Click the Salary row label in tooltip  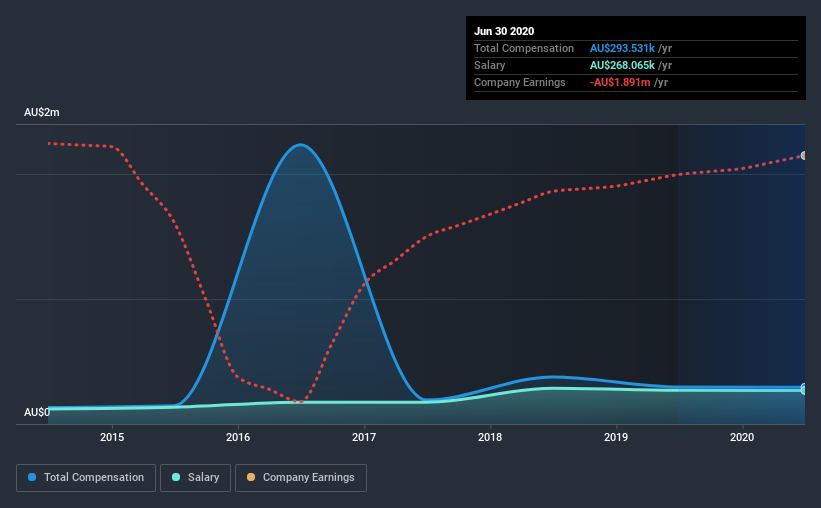coord(490,65)
